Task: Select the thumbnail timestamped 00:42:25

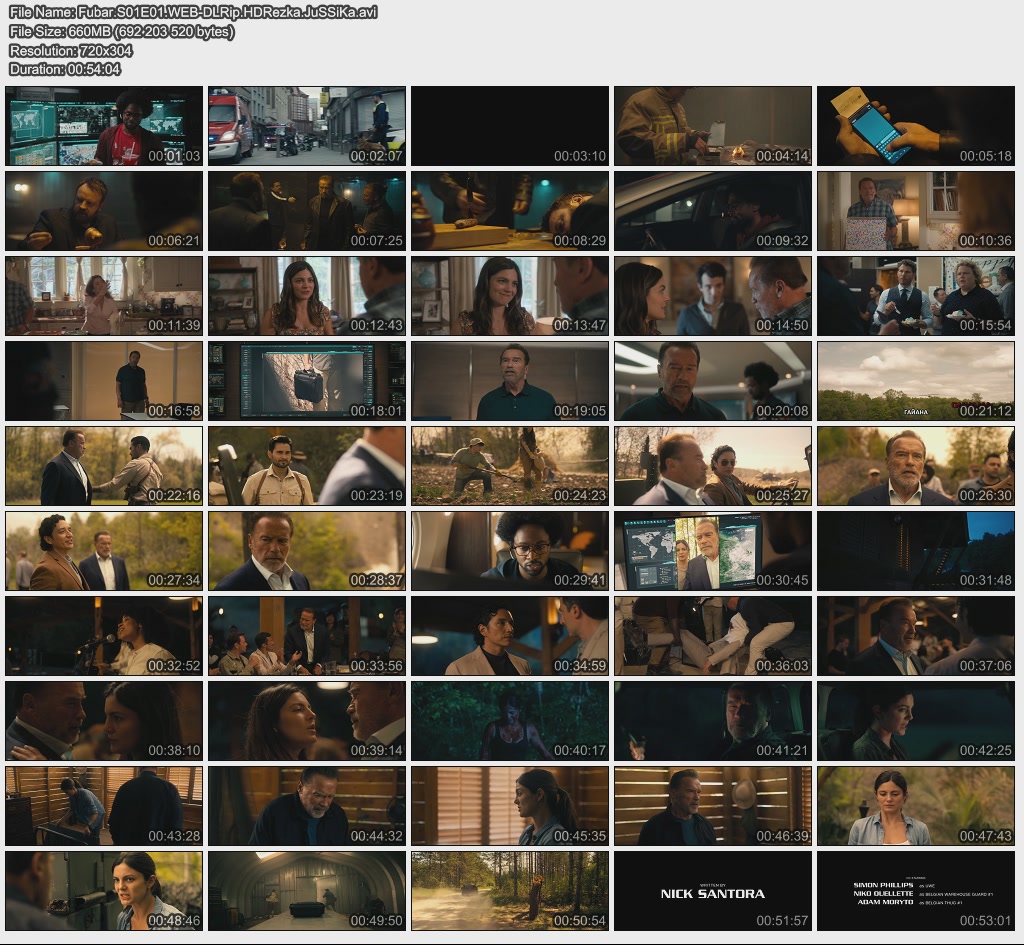Action: (916, 721)
